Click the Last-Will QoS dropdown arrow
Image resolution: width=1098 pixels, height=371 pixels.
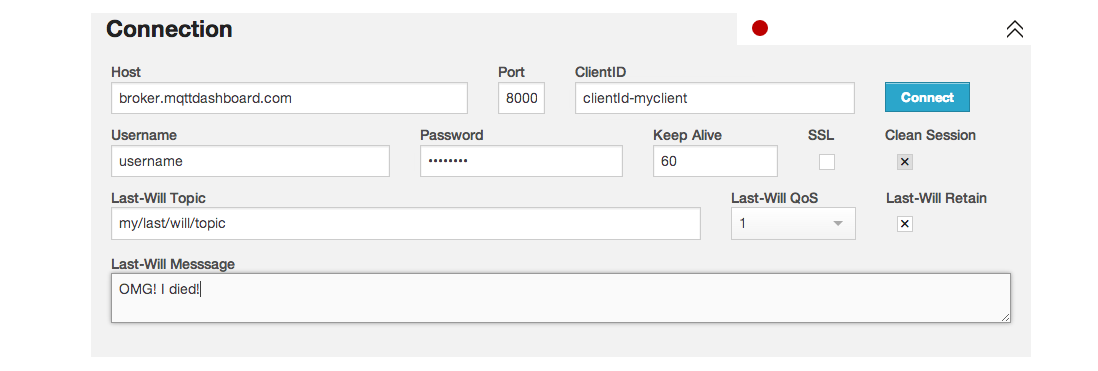pos(837,224)
